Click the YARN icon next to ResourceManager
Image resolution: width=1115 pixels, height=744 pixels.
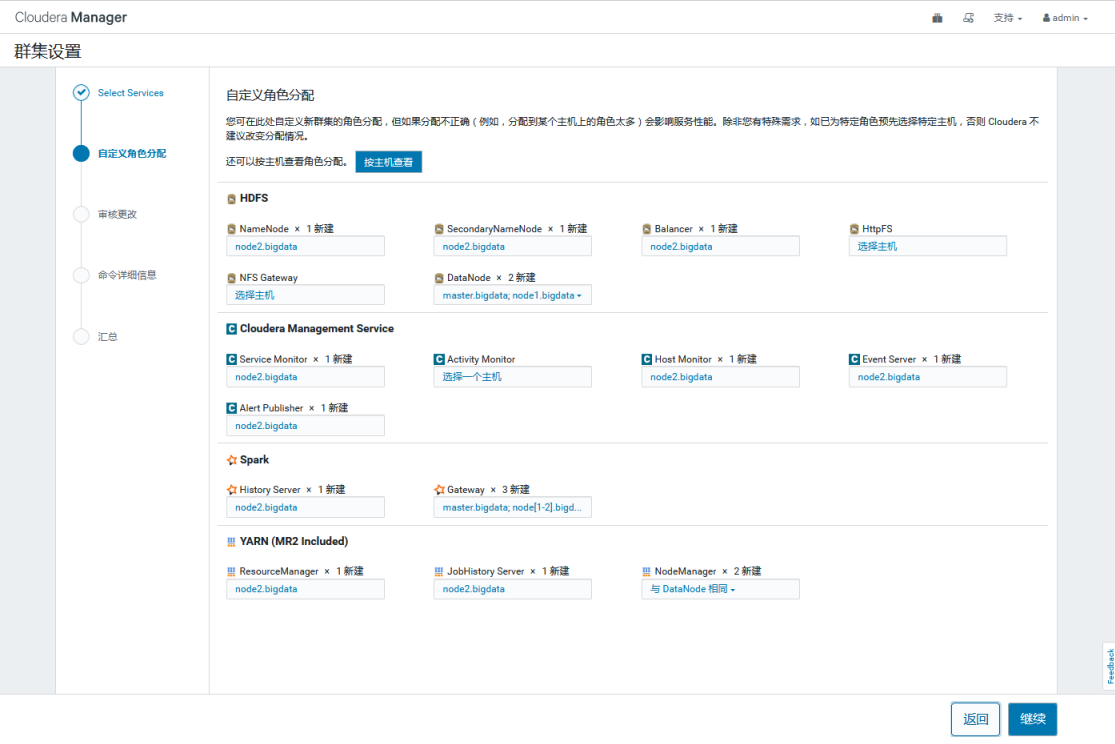click(231, 570)
